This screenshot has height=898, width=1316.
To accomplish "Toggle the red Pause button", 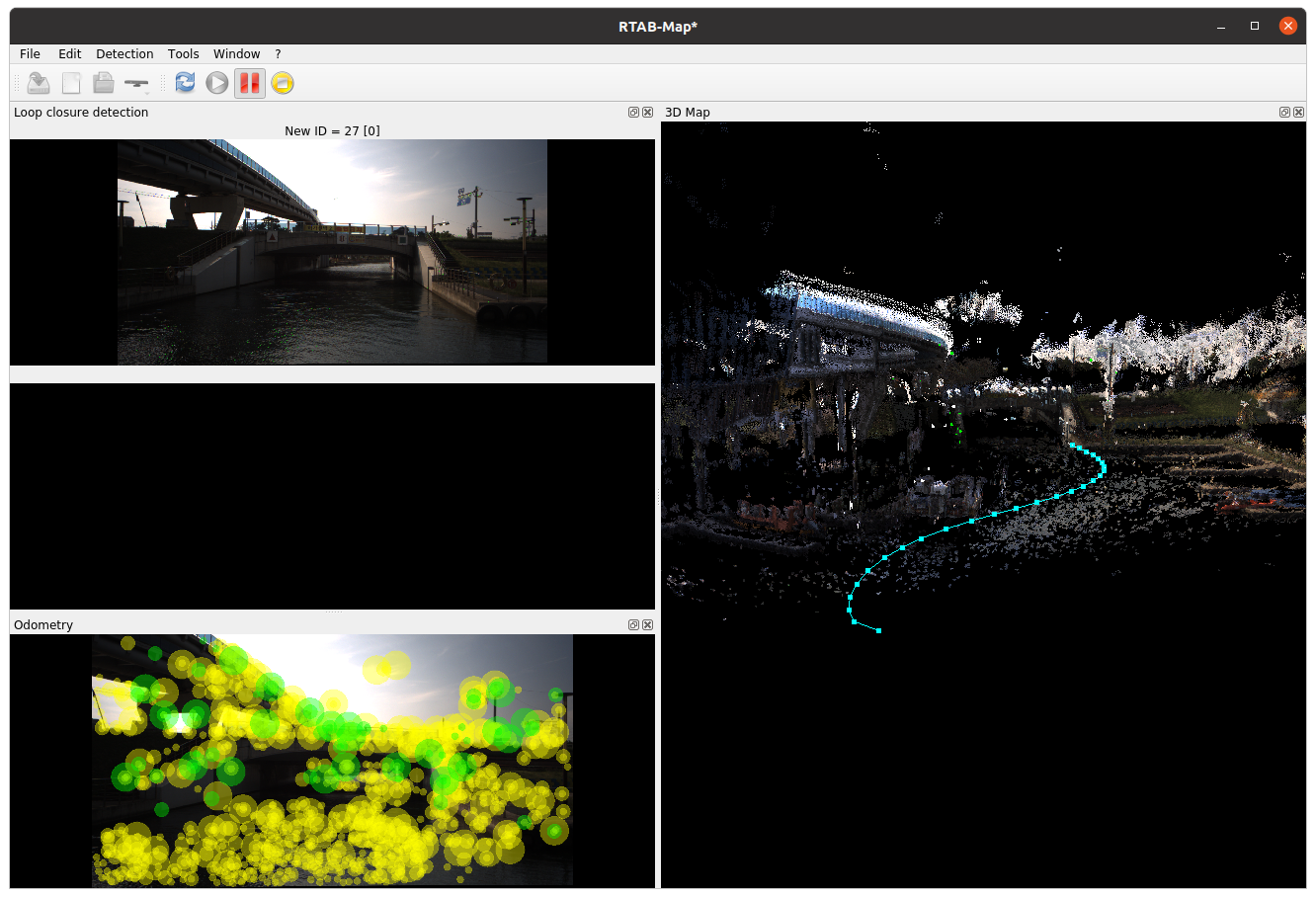I will (x=250, y=83).
